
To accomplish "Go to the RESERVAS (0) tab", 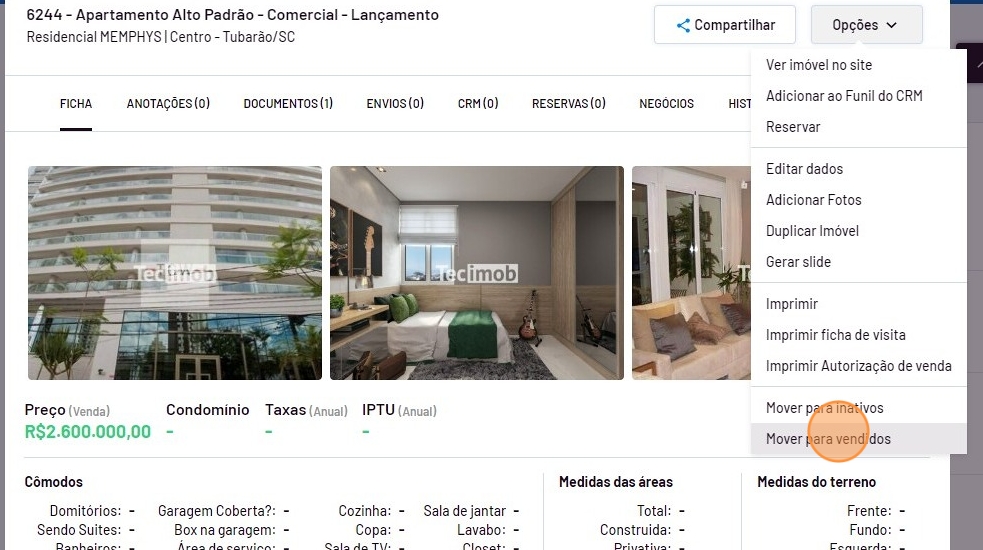I will [x=569, y=103].
